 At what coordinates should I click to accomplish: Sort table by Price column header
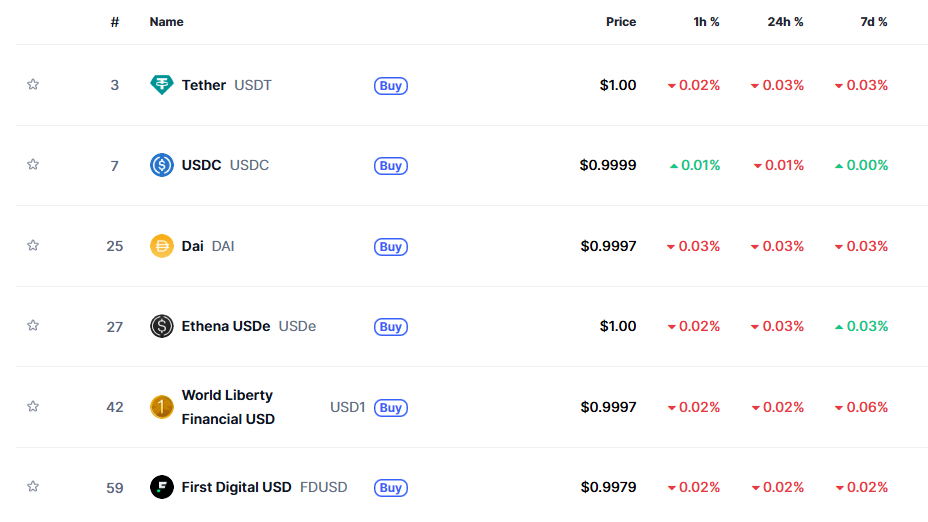621,22
